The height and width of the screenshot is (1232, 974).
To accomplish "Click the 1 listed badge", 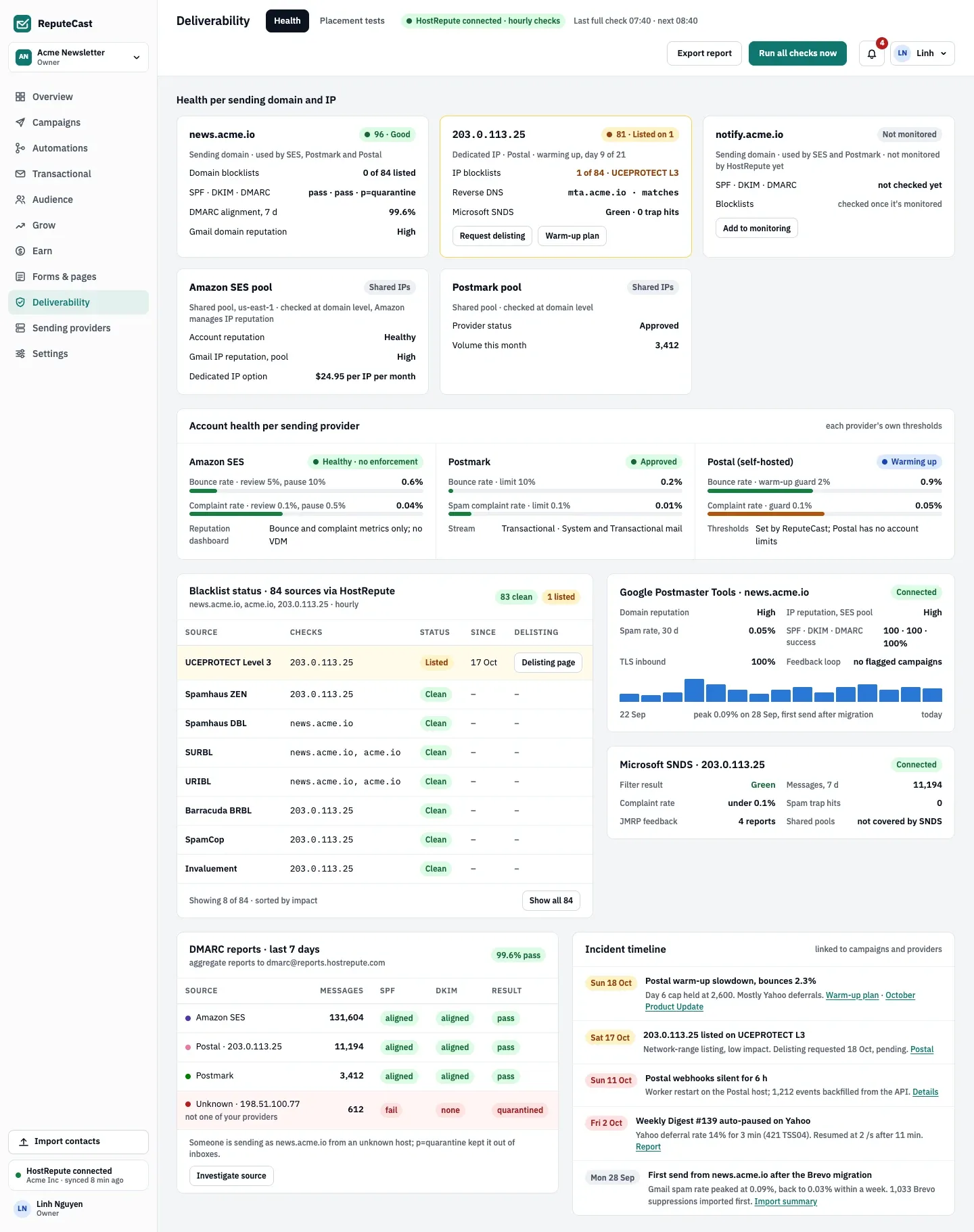I will (561, 597).
